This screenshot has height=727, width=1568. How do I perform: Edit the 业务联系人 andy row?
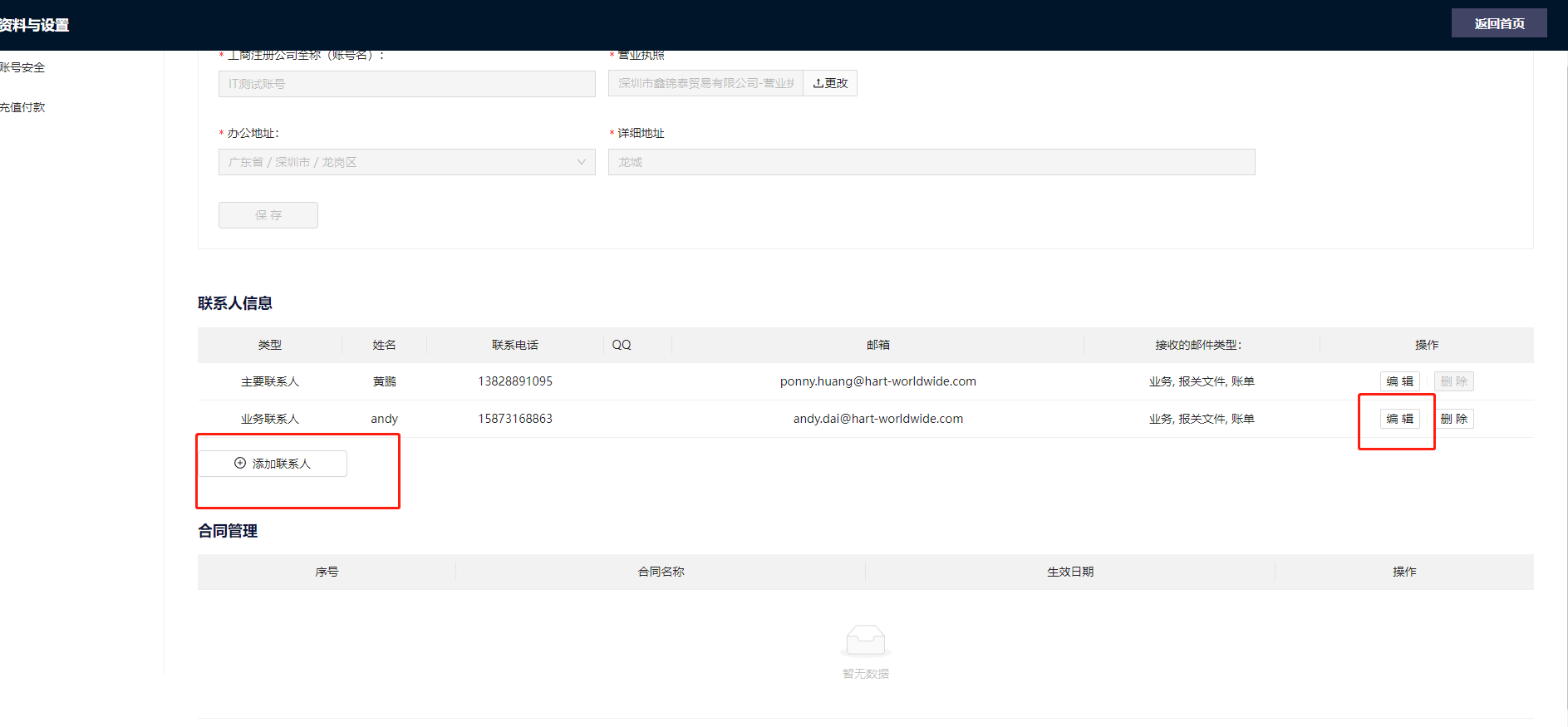coord(1399,419)
